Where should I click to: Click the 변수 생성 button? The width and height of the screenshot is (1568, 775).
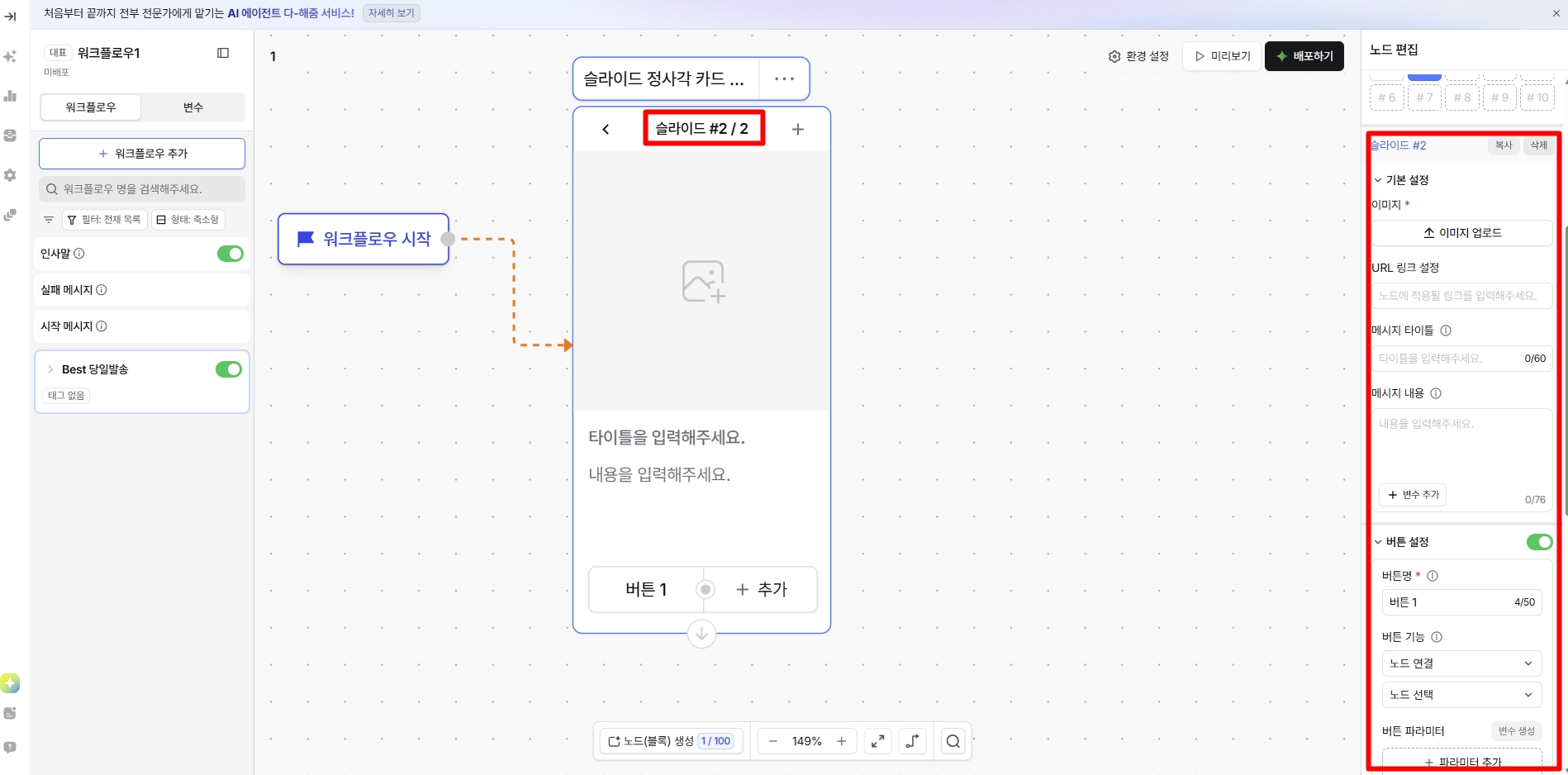coord(1517,731)
